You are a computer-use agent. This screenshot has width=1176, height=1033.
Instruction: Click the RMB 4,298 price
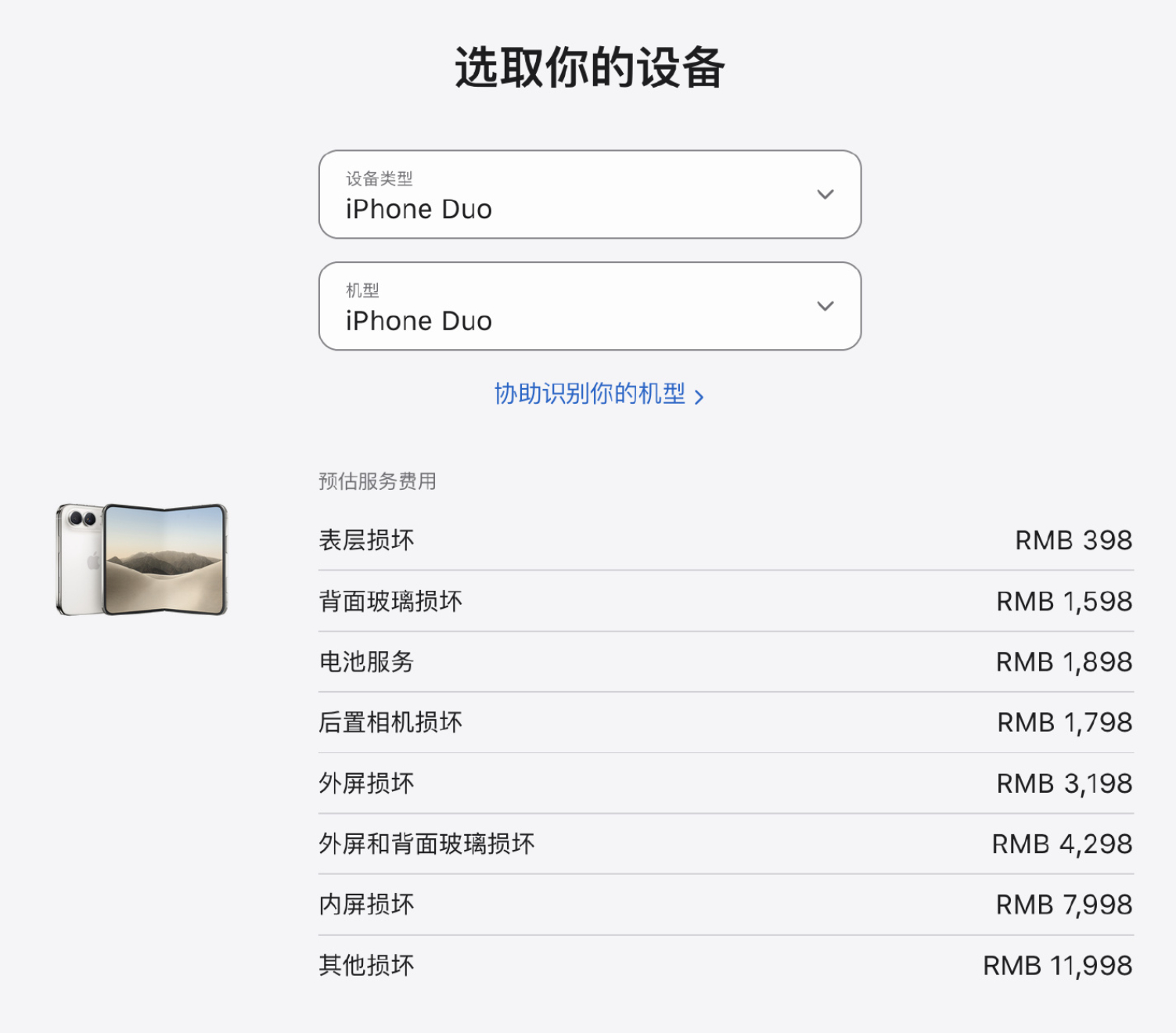[x=1063, y=844]
